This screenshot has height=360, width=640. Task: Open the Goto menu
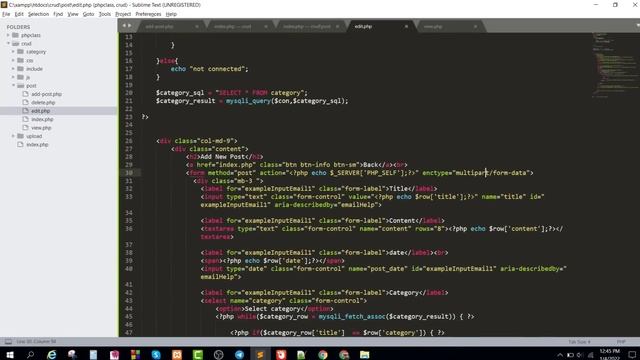[88, 14]
